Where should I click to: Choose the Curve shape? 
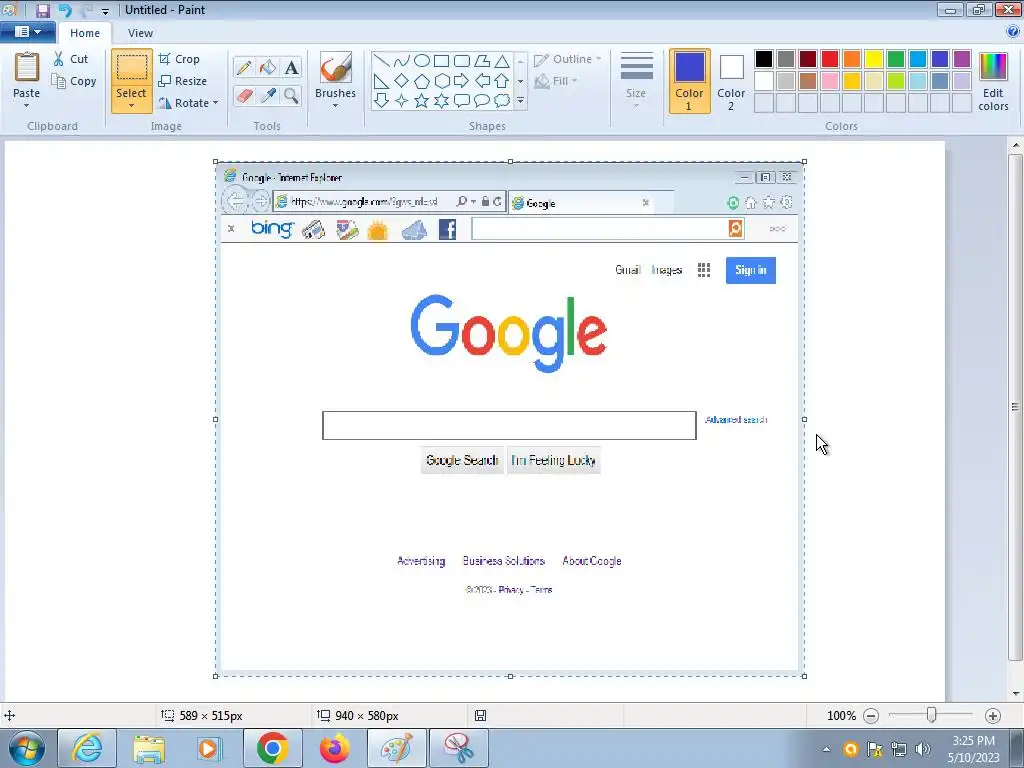coord(402,61)
